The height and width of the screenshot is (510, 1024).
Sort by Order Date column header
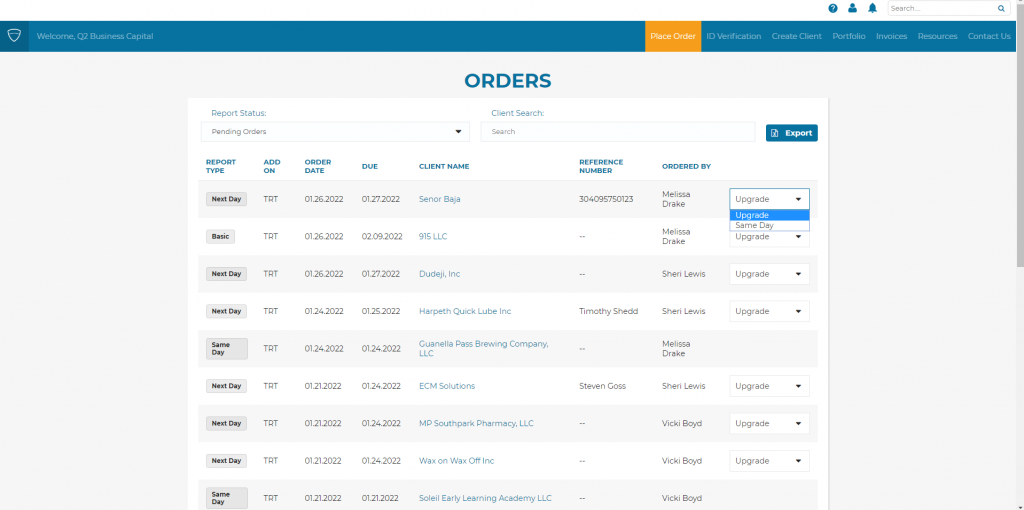click(x=317, y=166)
